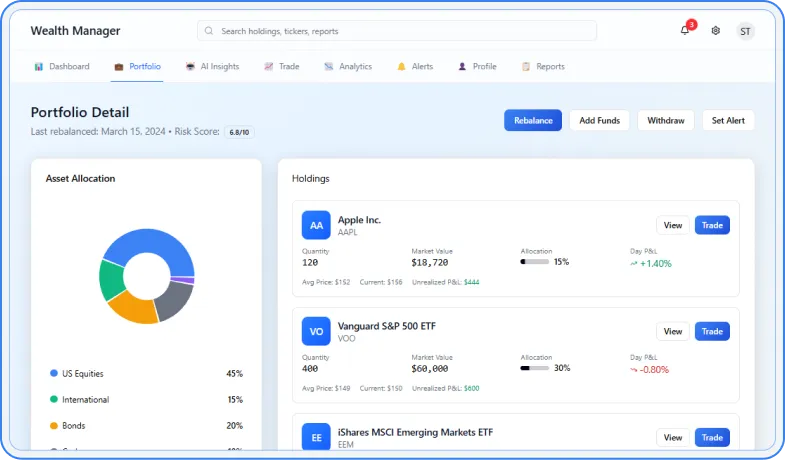Click the Vanguard VO badge icon

pos(316,331)
